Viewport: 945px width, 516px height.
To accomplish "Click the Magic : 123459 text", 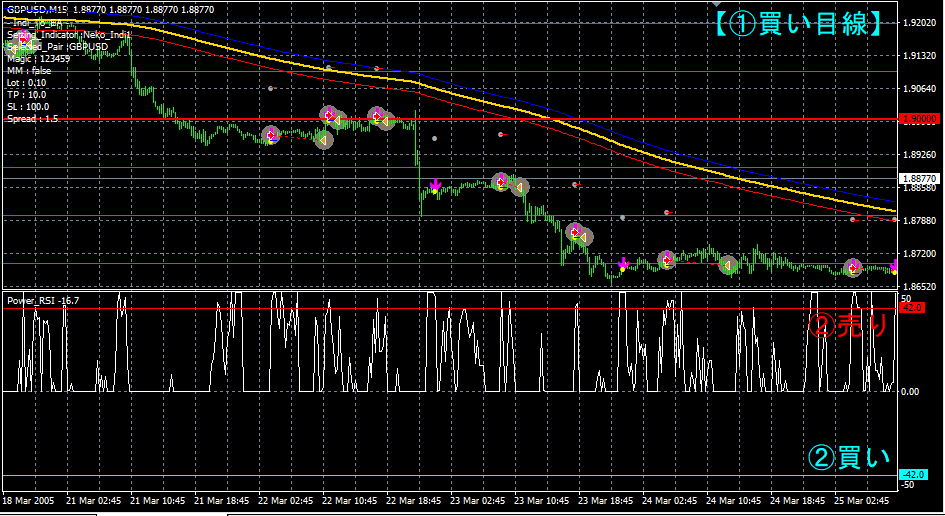I will tap(39, 58).
